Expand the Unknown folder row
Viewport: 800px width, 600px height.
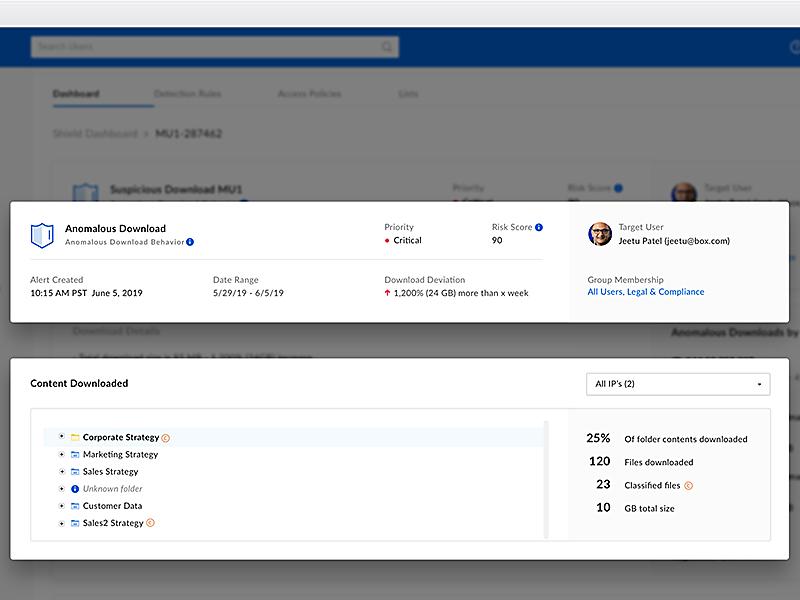61,489
